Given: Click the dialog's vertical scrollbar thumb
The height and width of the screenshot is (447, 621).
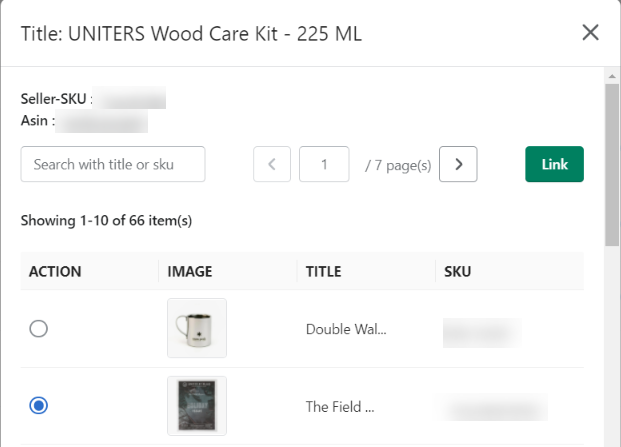Looking at the screenshot, I should point(612,164).
